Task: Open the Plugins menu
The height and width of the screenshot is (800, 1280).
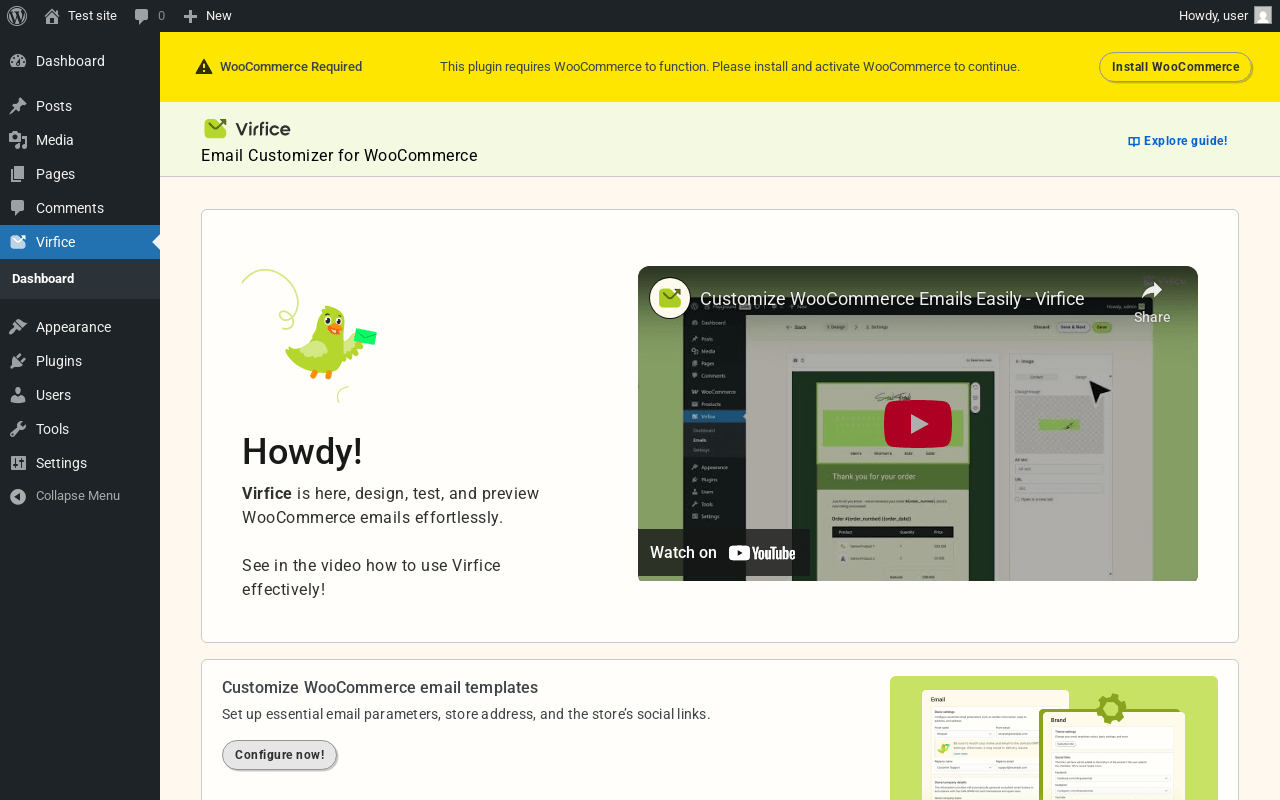Action: pyautogui.click(x=59, y=361)
